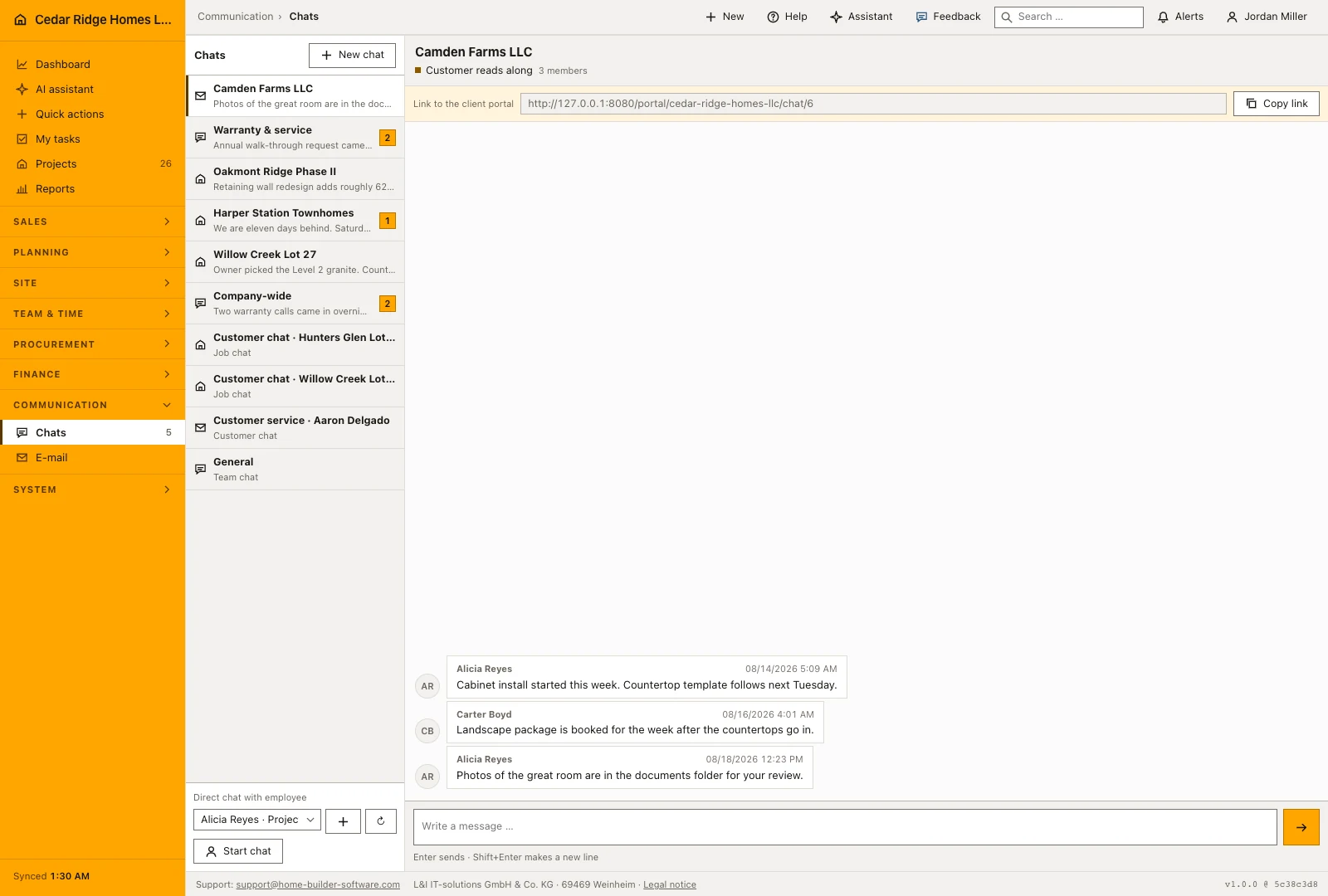Open Quick actions in the sidebar
The height and width of the screenshot is (896, 1328).
(92, 114)
